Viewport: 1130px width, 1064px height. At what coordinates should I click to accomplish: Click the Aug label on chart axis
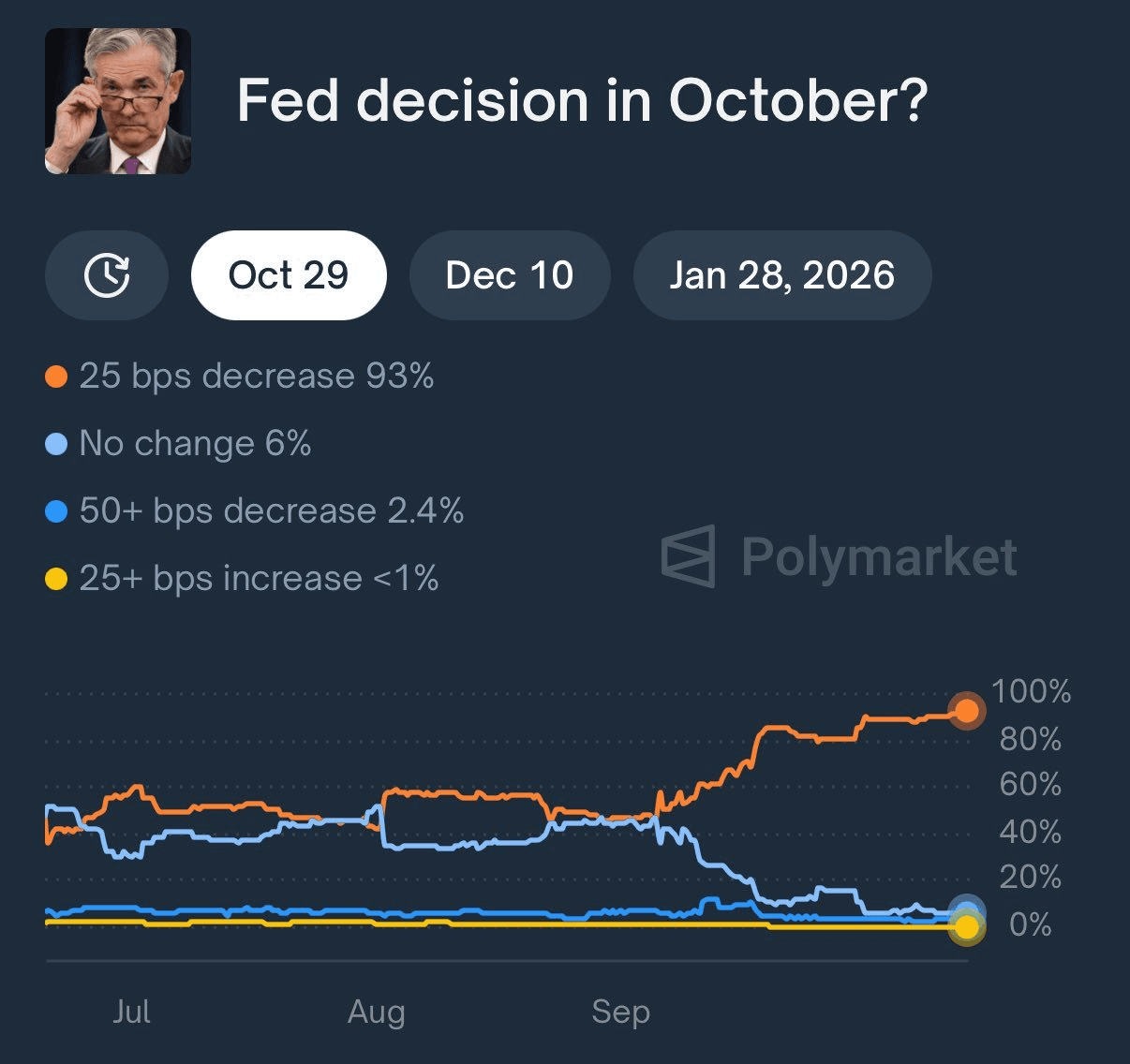[x=377, y=1012]
